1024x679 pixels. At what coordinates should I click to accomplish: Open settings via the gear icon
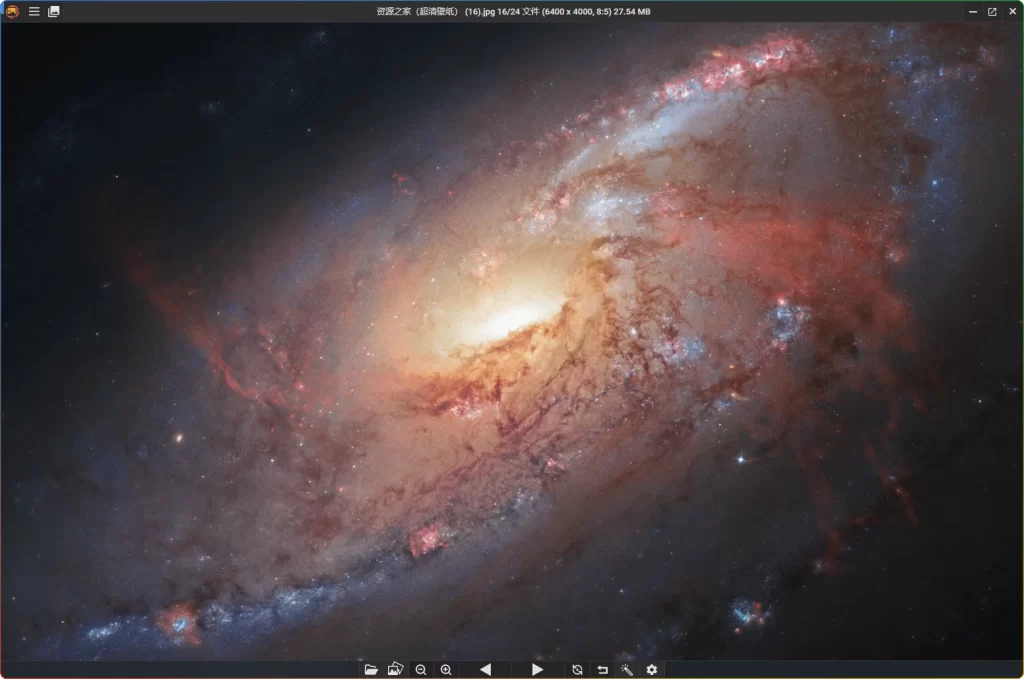pyautogui.click(x=652, y=669)
